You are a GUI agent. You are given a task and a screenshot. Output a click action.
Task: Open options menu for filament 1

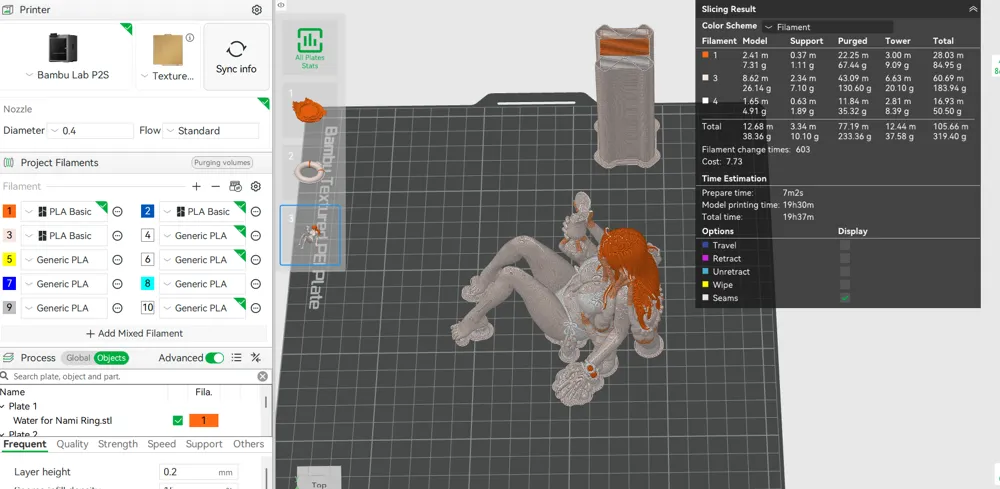tap(117, 212)
